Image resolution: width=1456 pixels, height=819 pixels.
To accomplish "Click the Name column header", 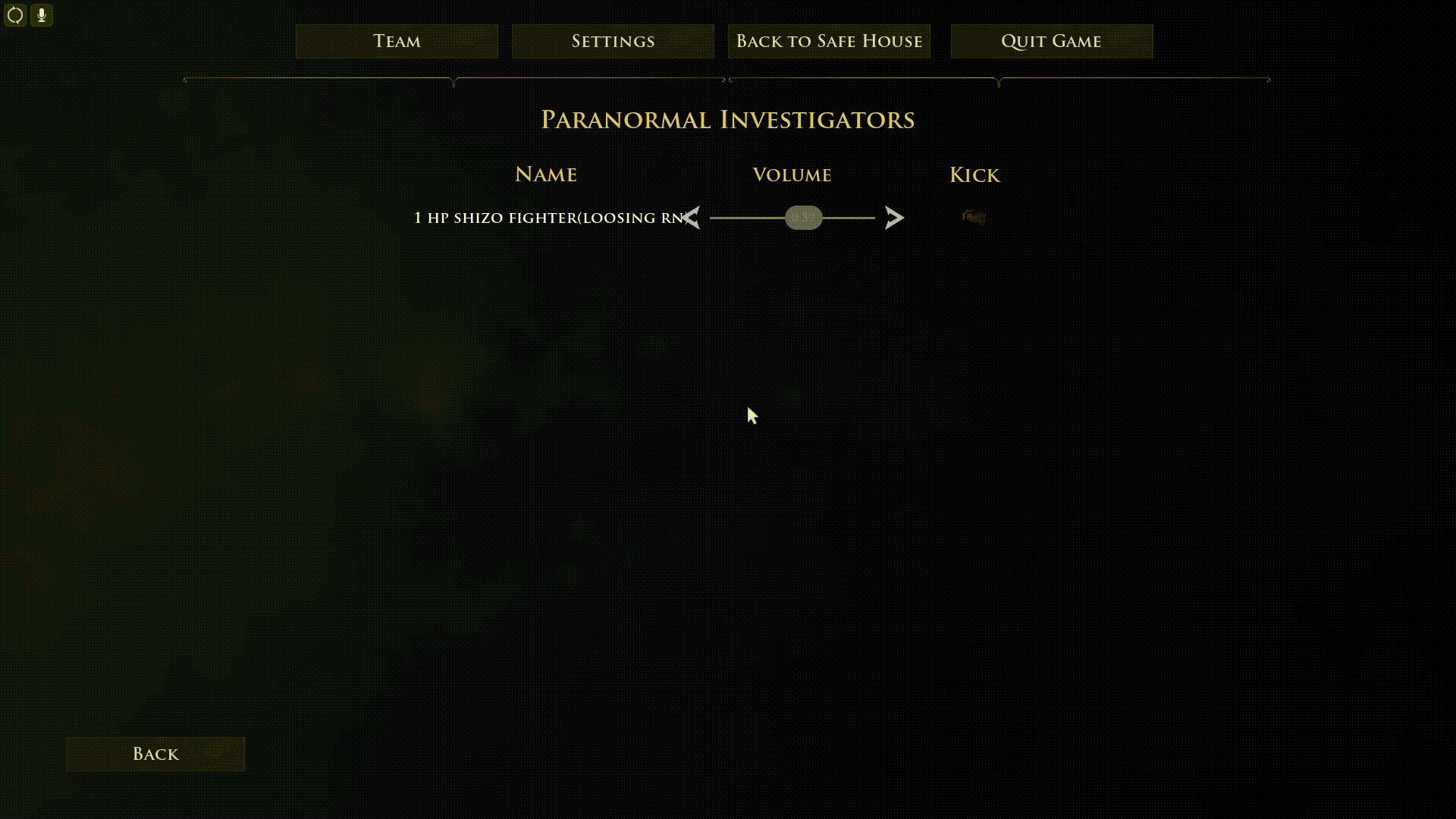I will tap(546, 174).
